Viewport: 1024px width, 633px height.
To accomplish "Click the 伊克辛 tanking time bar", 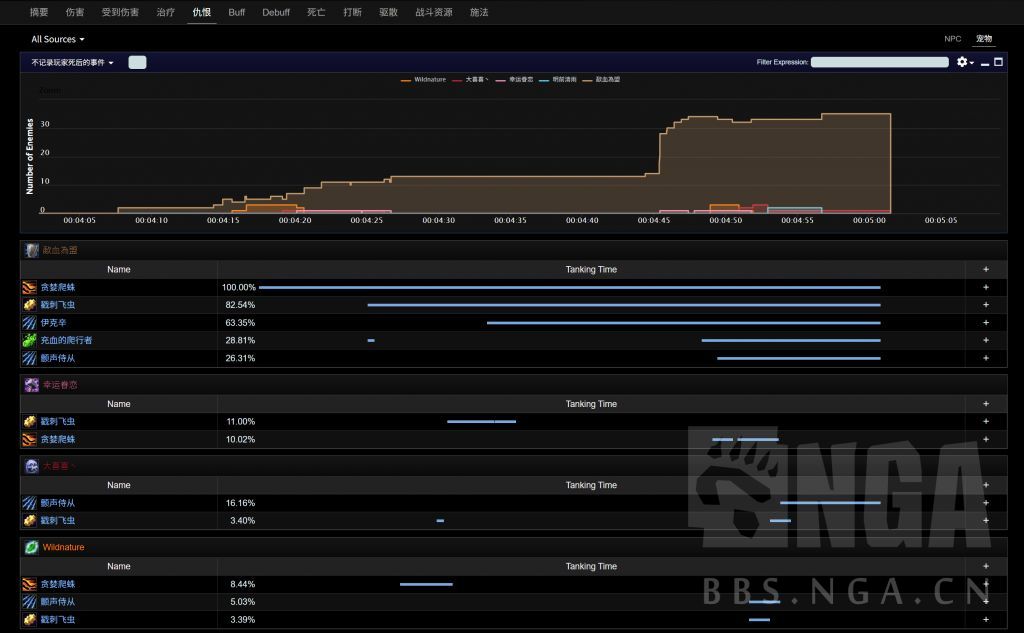I will click(x=683, y=323).
